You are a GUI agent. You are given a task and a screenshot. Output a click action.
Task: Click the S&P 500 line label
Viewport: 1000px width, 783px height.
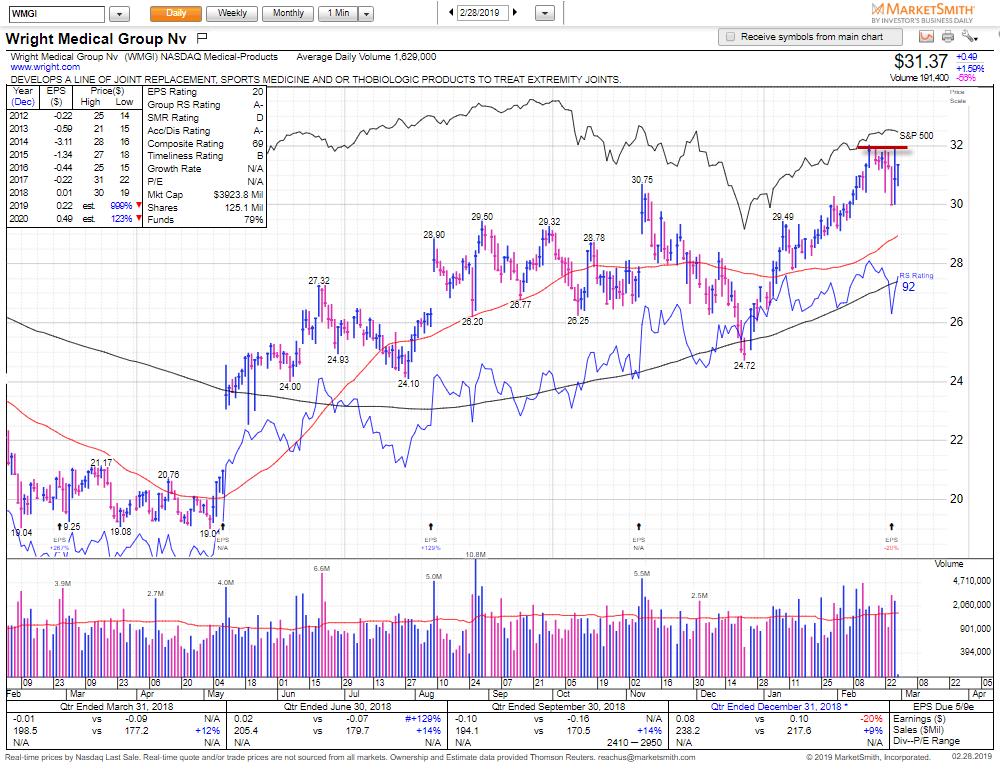coord(916,136)
